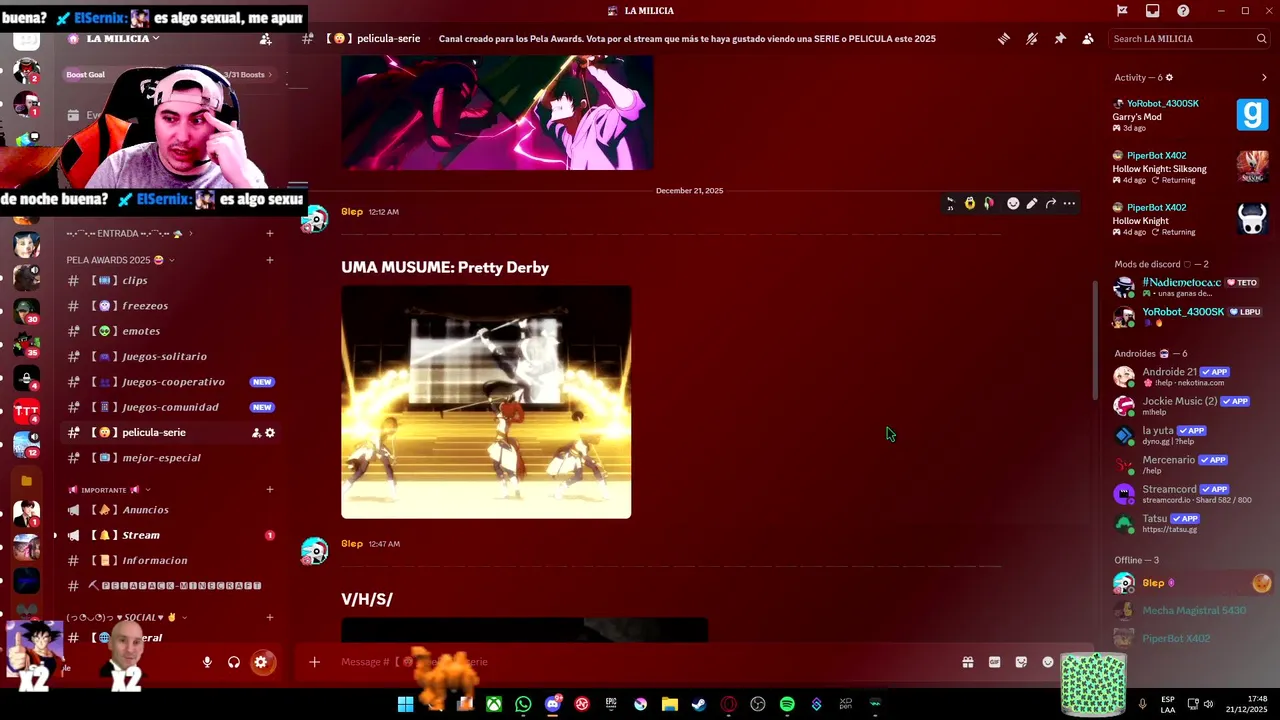Open Activity settings gear icon
The width and height of the screenshot is (1280, 720).
[x=1169, y=78]
